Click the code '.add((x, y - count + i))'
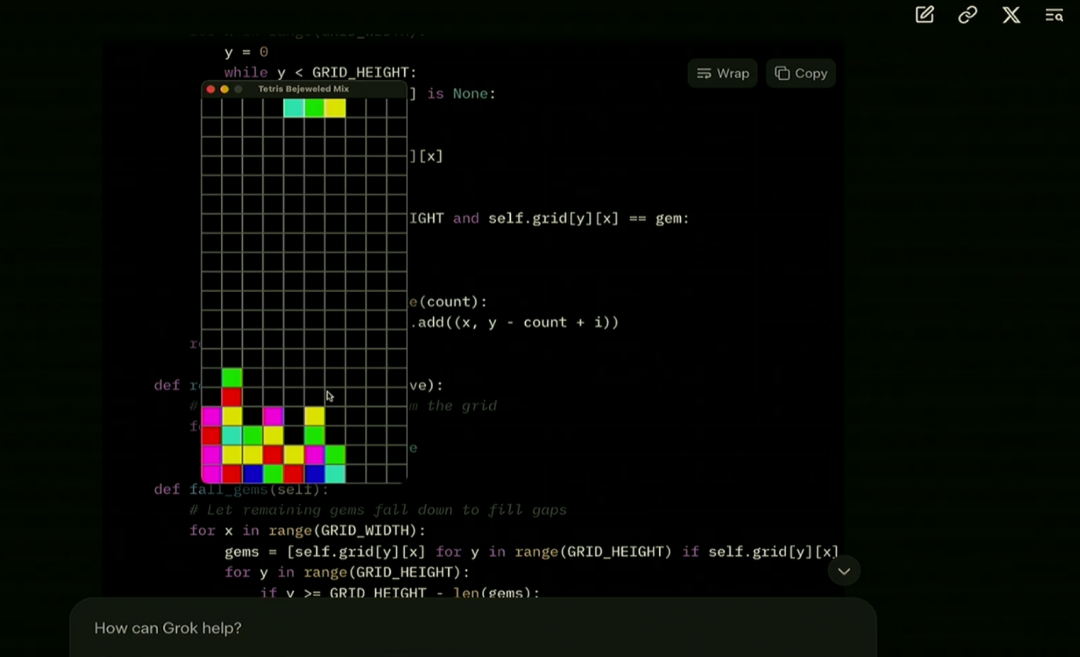Image resolution: width=1080 pixels, height=657 pixels. (x=515, y=322)
